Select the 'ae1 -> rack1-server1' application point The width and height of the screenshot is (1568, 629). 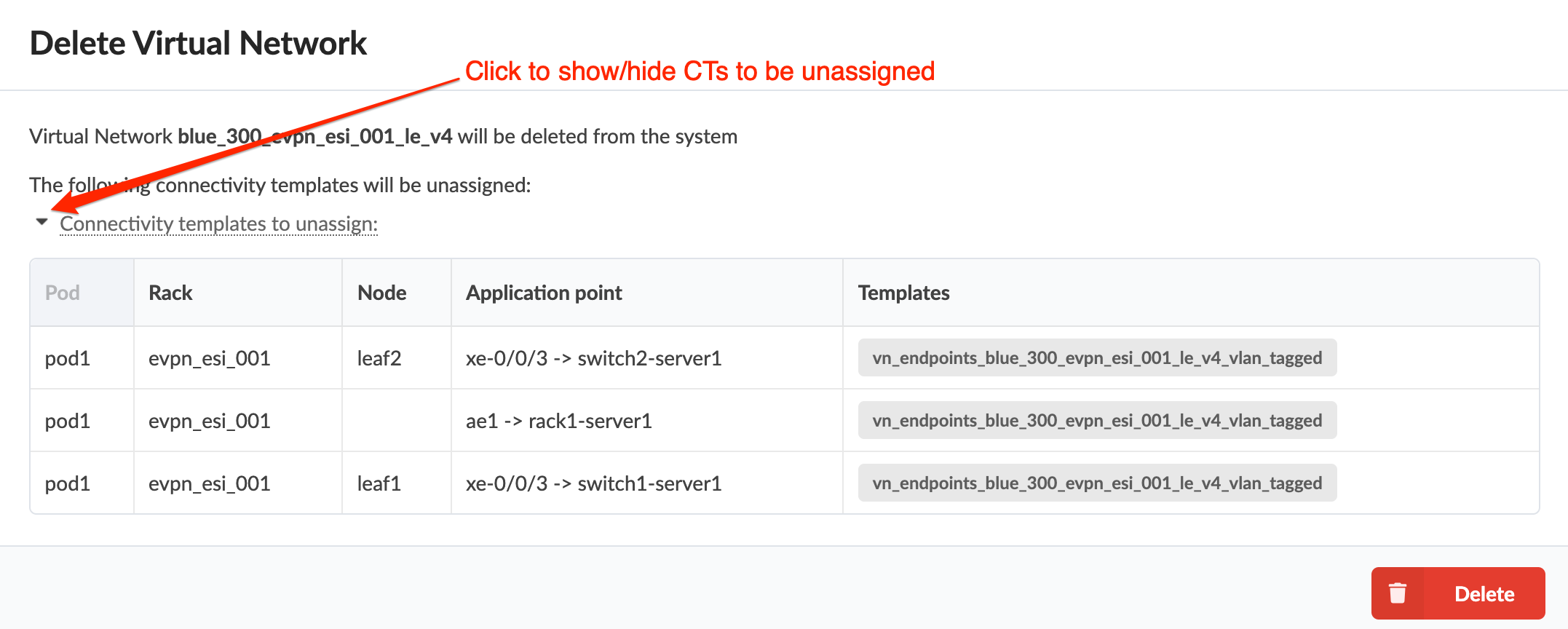(x=558, y=421)
